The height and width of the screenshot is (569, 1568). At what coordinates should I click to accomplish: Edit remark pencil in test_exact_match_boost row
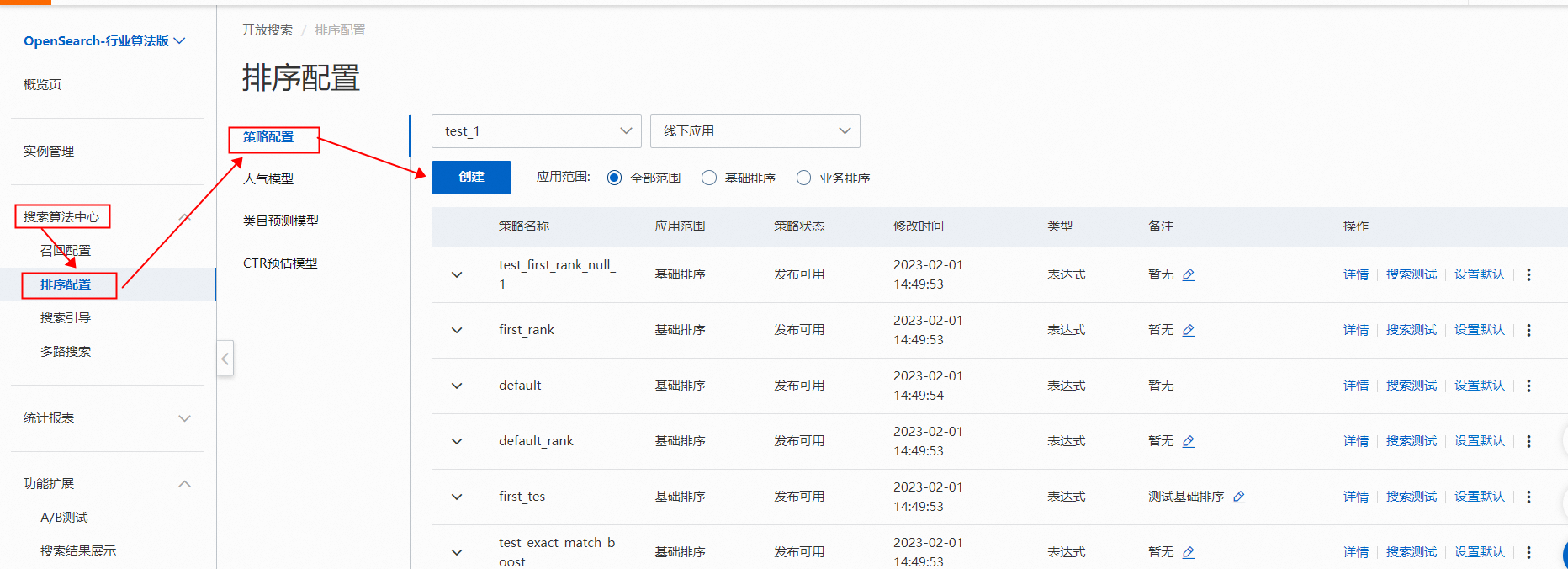coord(1189,552)
